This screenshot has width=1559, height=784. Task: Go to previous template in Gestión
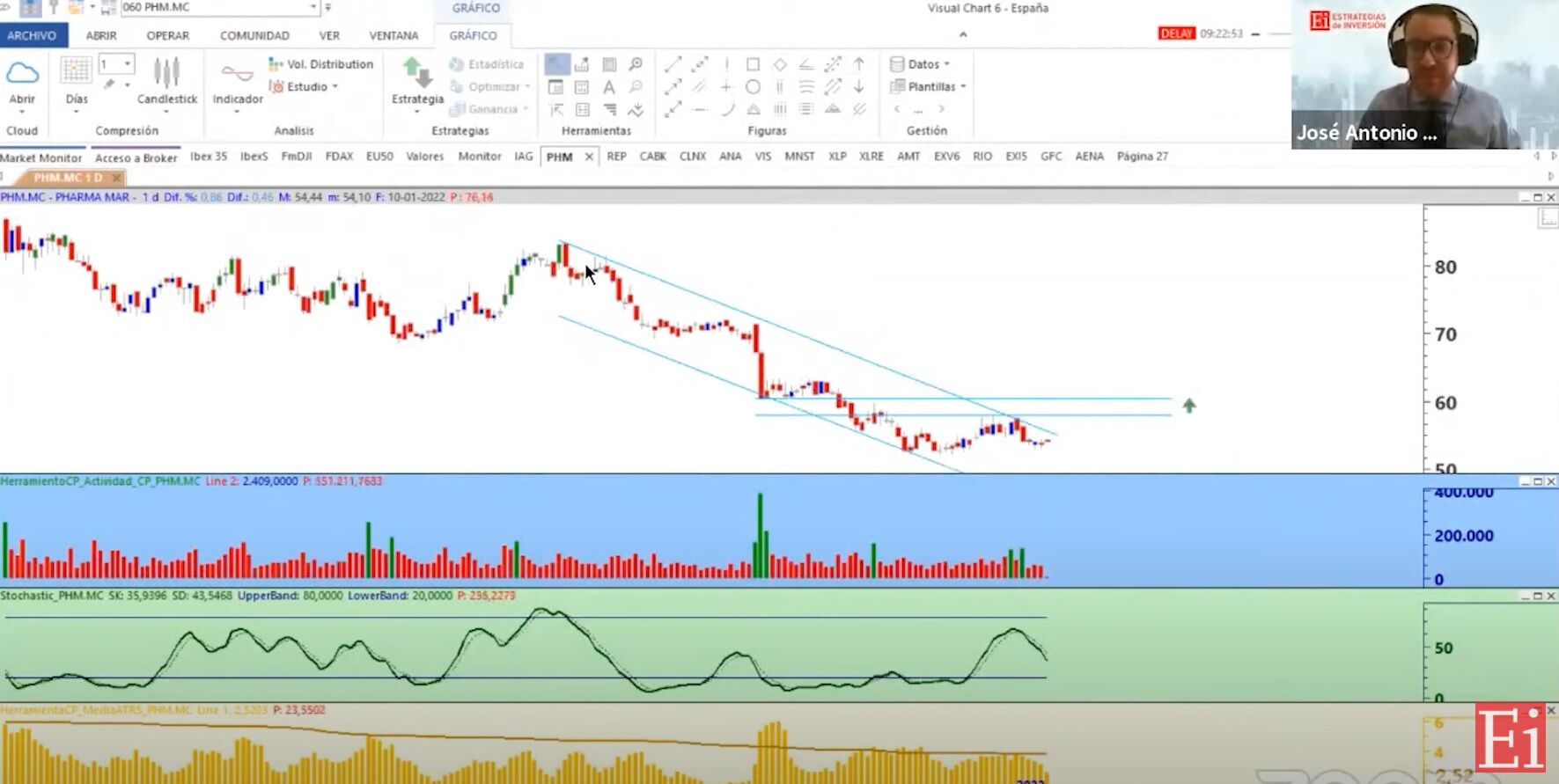click(897, 109)
